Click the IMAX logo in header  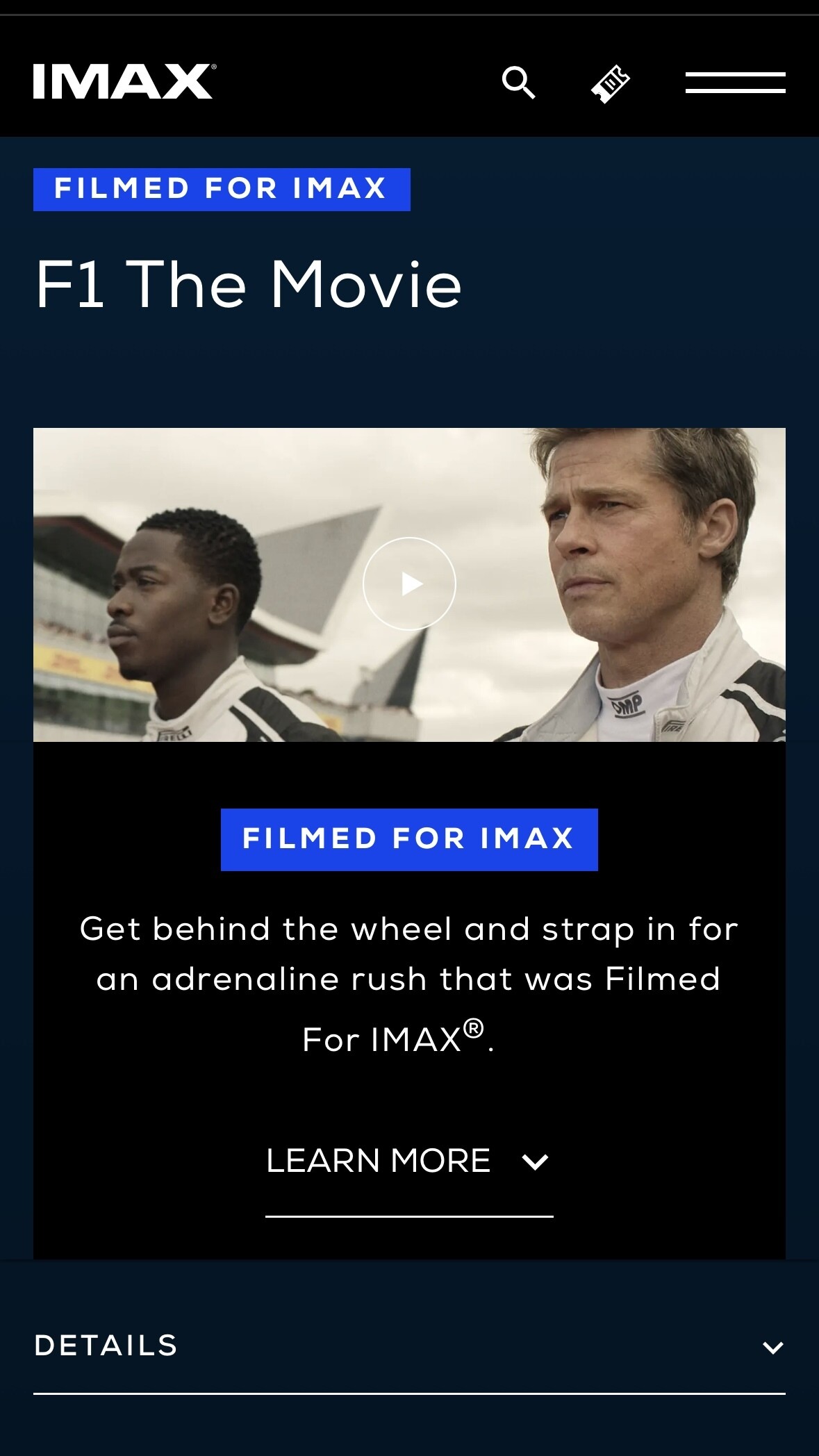pyautogui.click(x=124, y=82)
